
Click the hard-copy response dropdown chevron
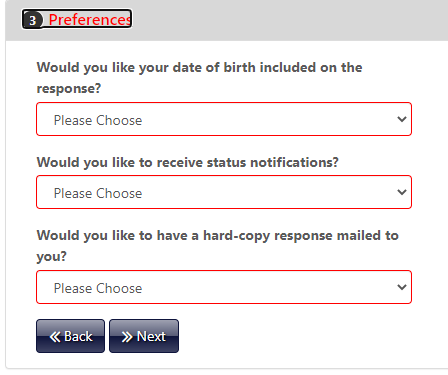[x=402, y=287]
